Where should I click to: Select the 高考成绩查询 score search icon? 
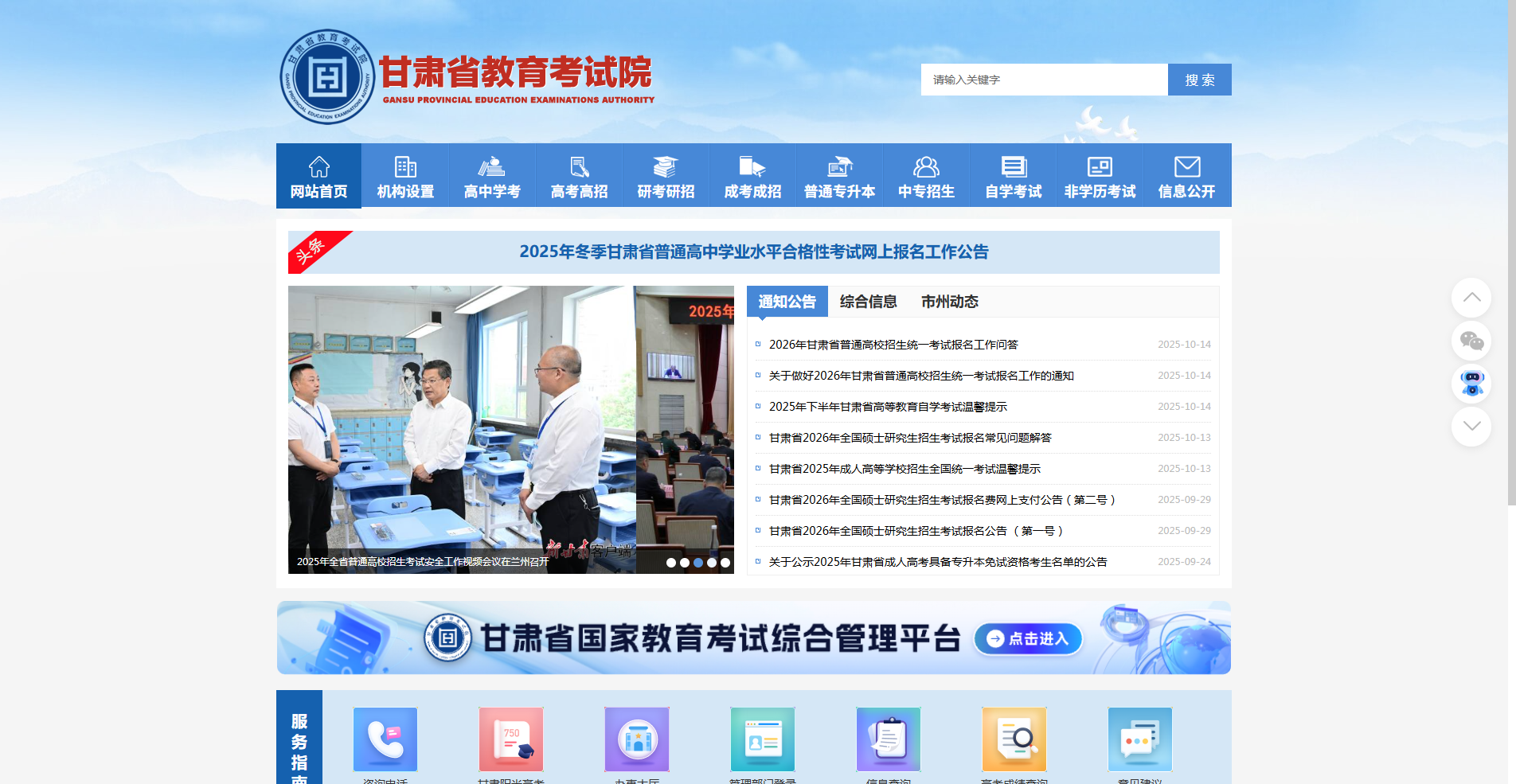coord(1014,739)
